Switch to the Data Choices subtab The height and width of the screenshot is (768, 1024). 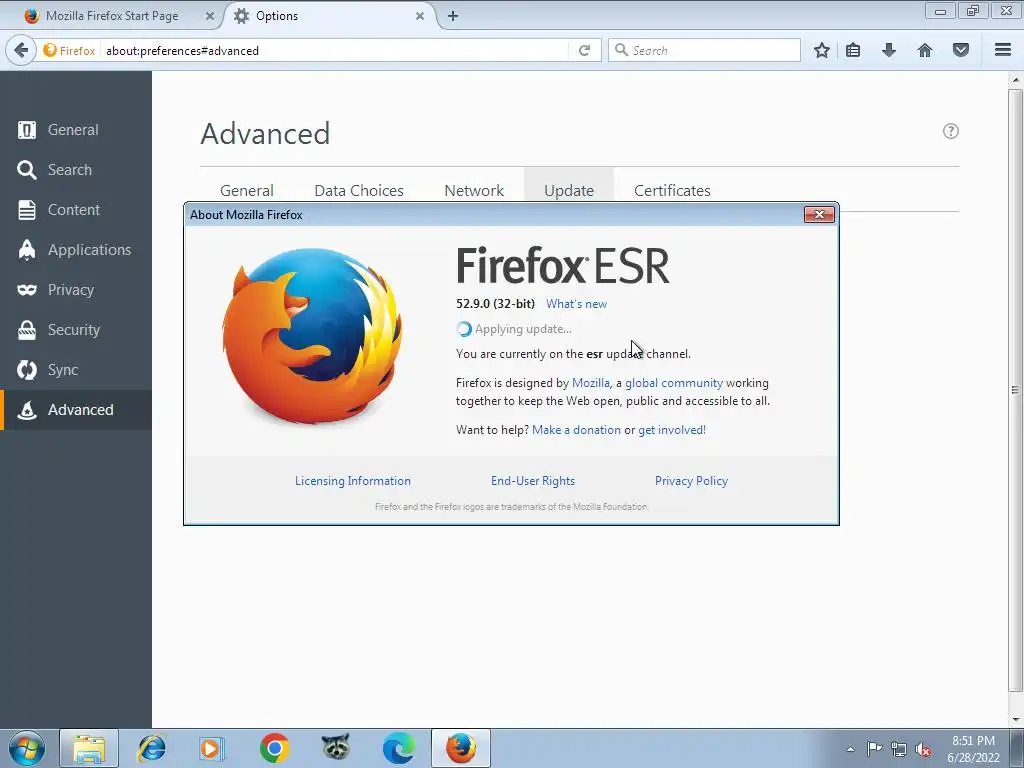359,190
